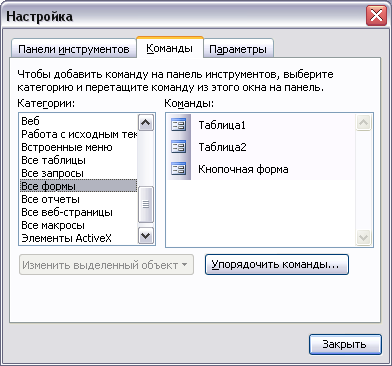This screenshot has height=366, width=392.
Task: Close the Настройка dialog with X
Action: click(x=376, y=16)
